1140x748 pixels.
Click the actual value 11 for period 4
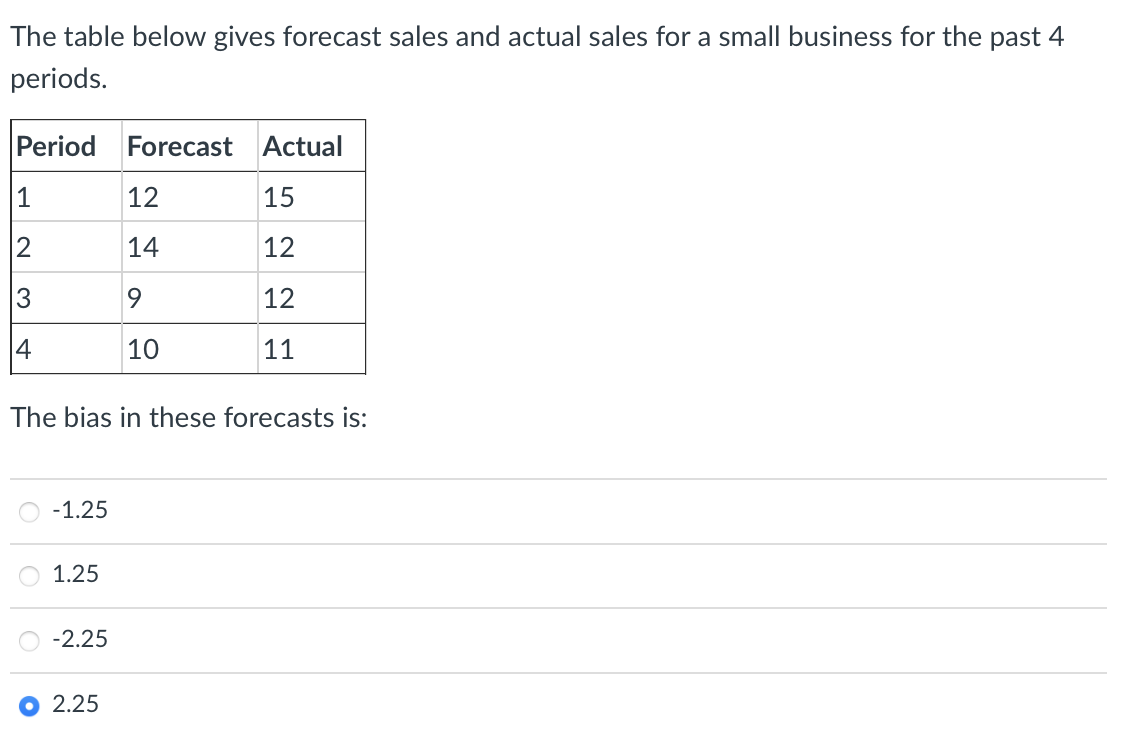pos(279,349)
